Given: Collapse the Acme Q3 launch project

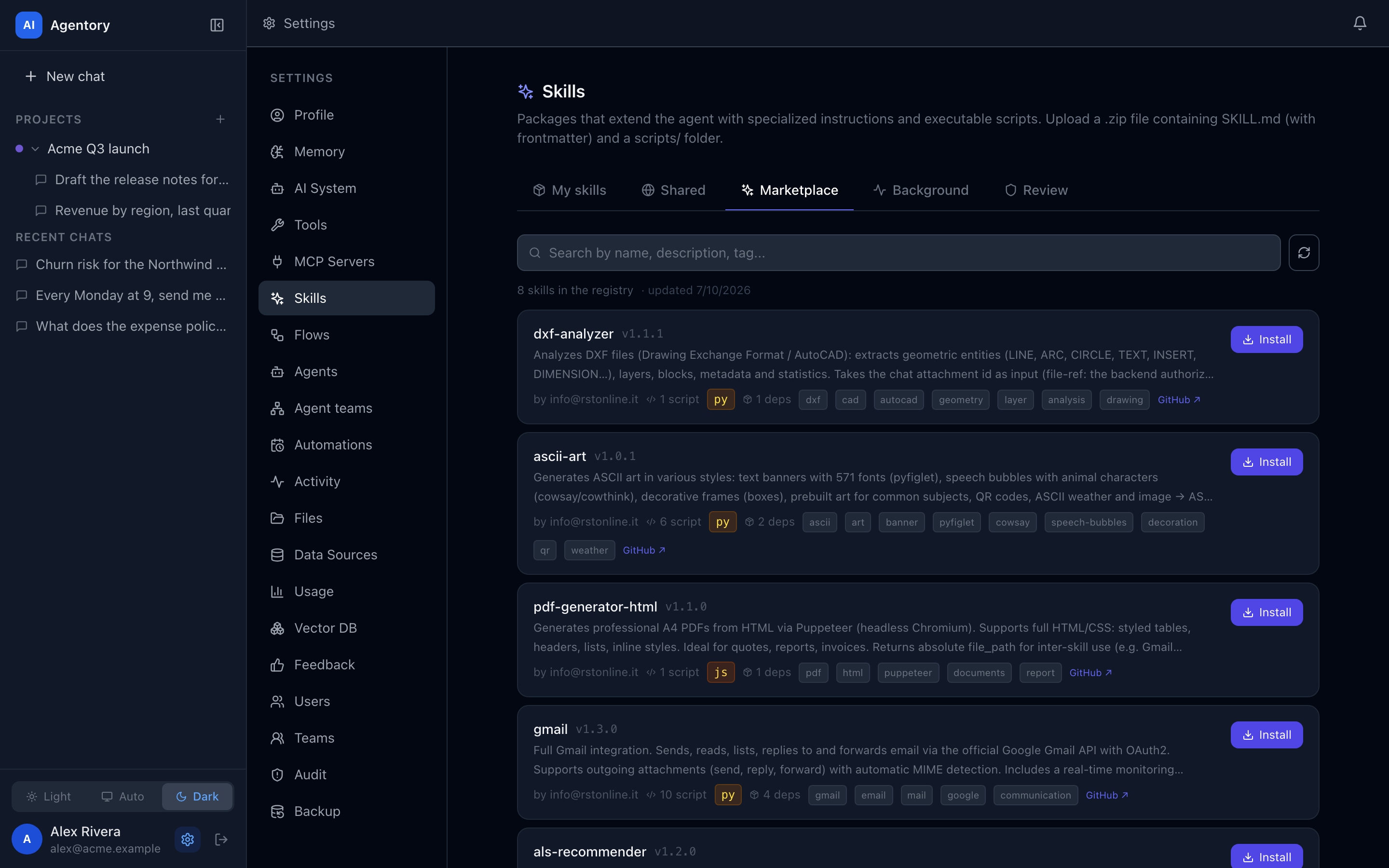Looking at the screenshot, I should (35, 149).
